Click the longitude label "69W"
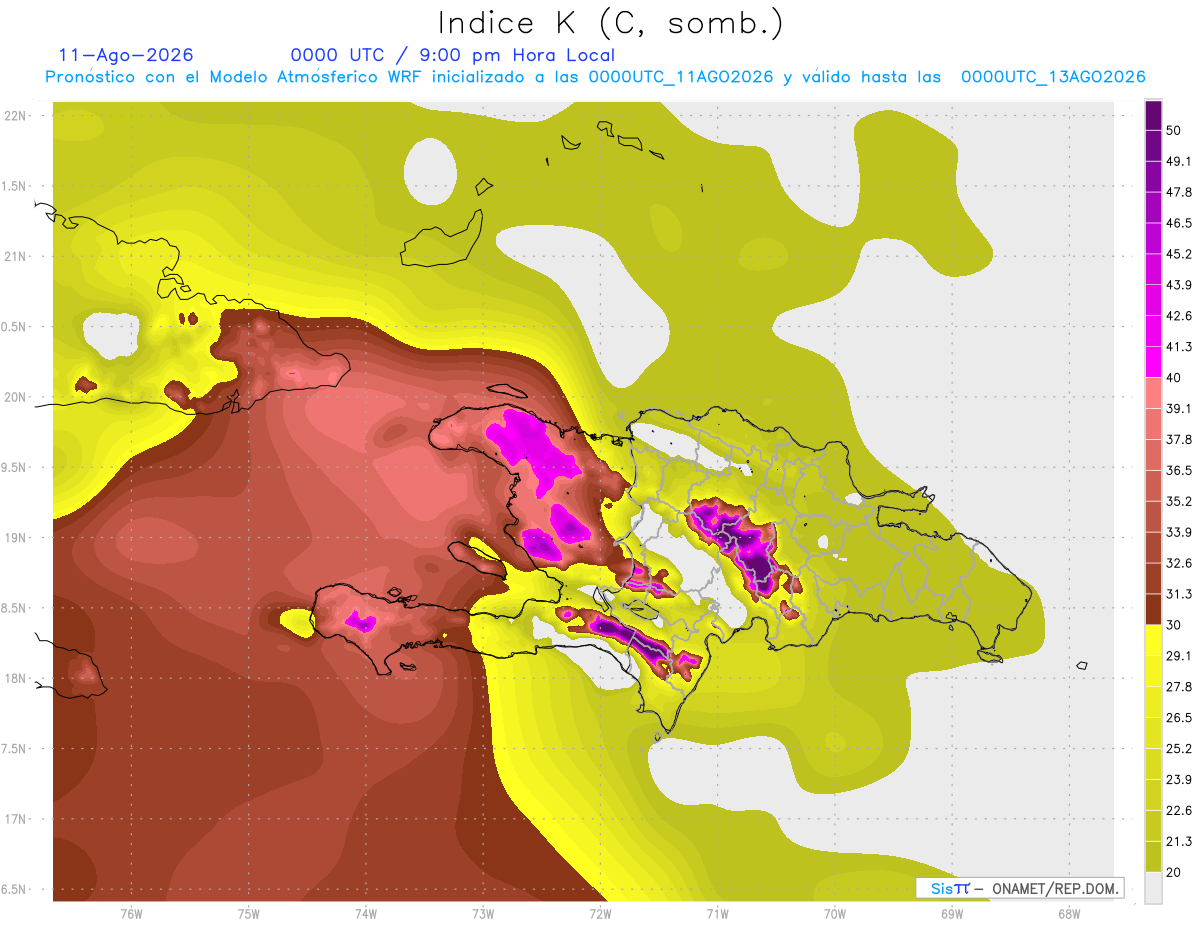This screenshot has width=1200, height=927. [x=952, y=913]
